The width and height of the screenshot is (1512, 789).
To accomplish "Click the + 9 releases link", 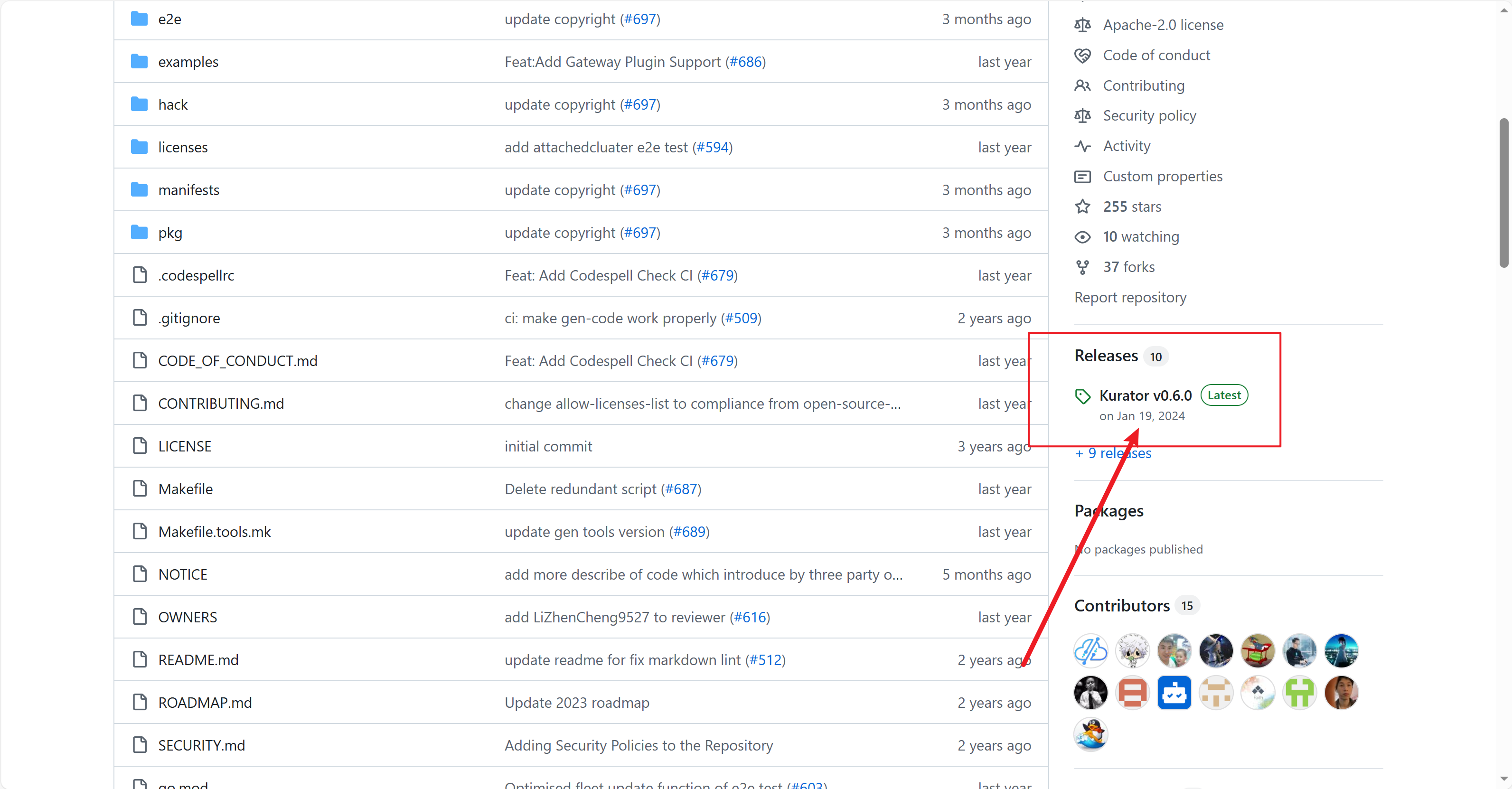I will (x=1112, y=453).
